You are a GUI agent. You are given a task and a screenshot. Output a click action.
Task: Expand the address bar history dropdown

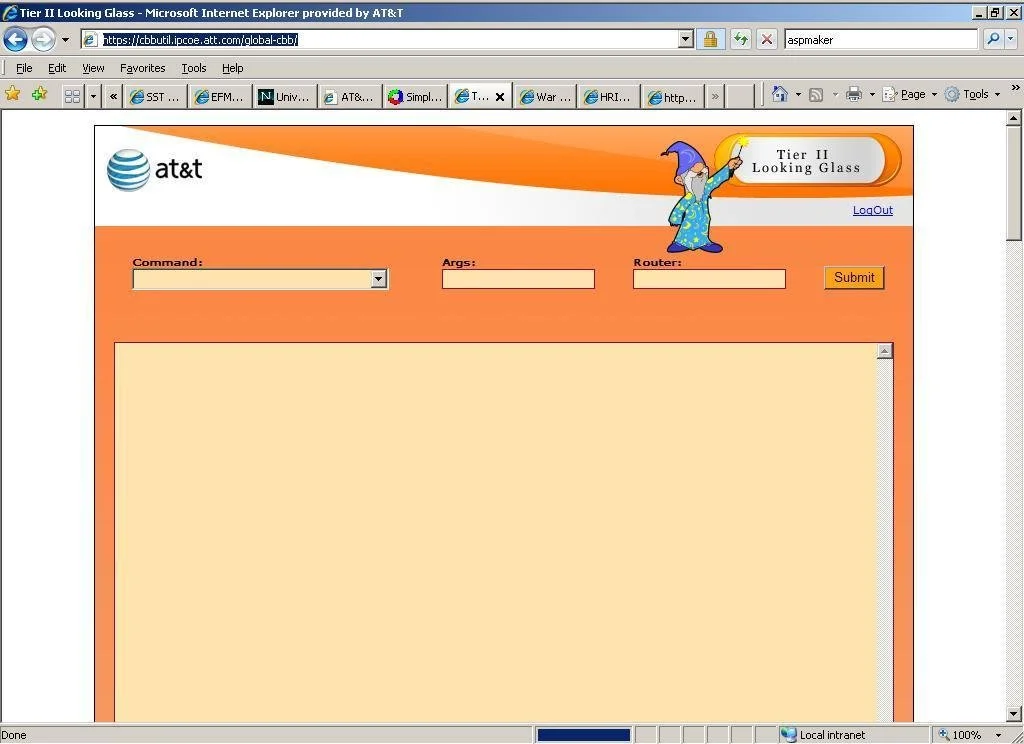tap(685, 40)
